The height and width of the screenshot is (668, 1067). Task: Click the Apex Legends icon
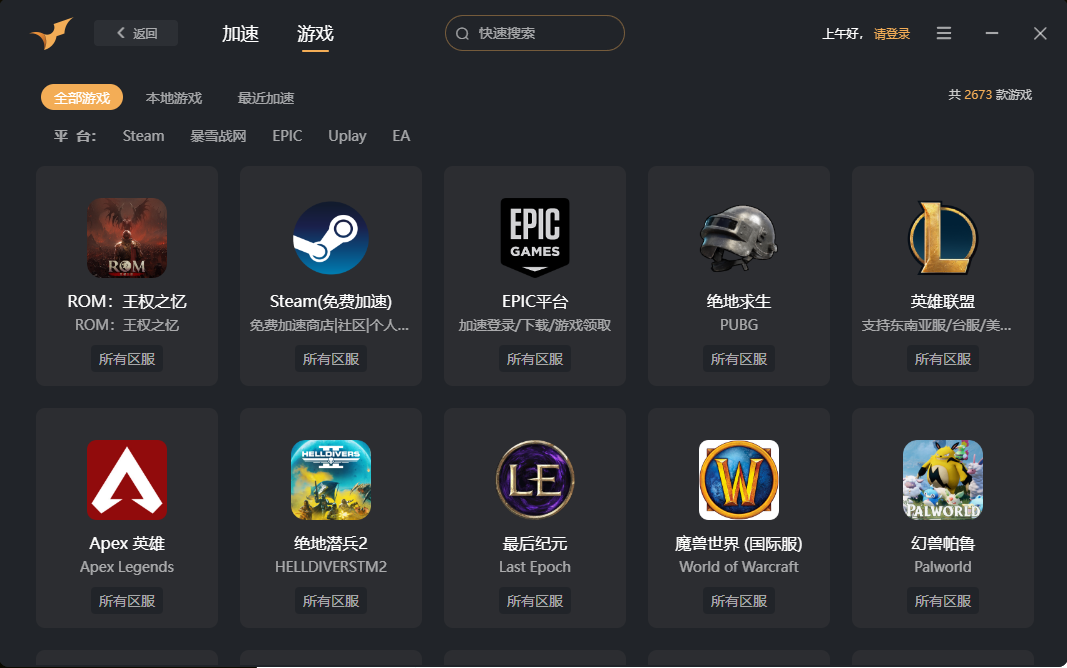(x=127, y=480)
